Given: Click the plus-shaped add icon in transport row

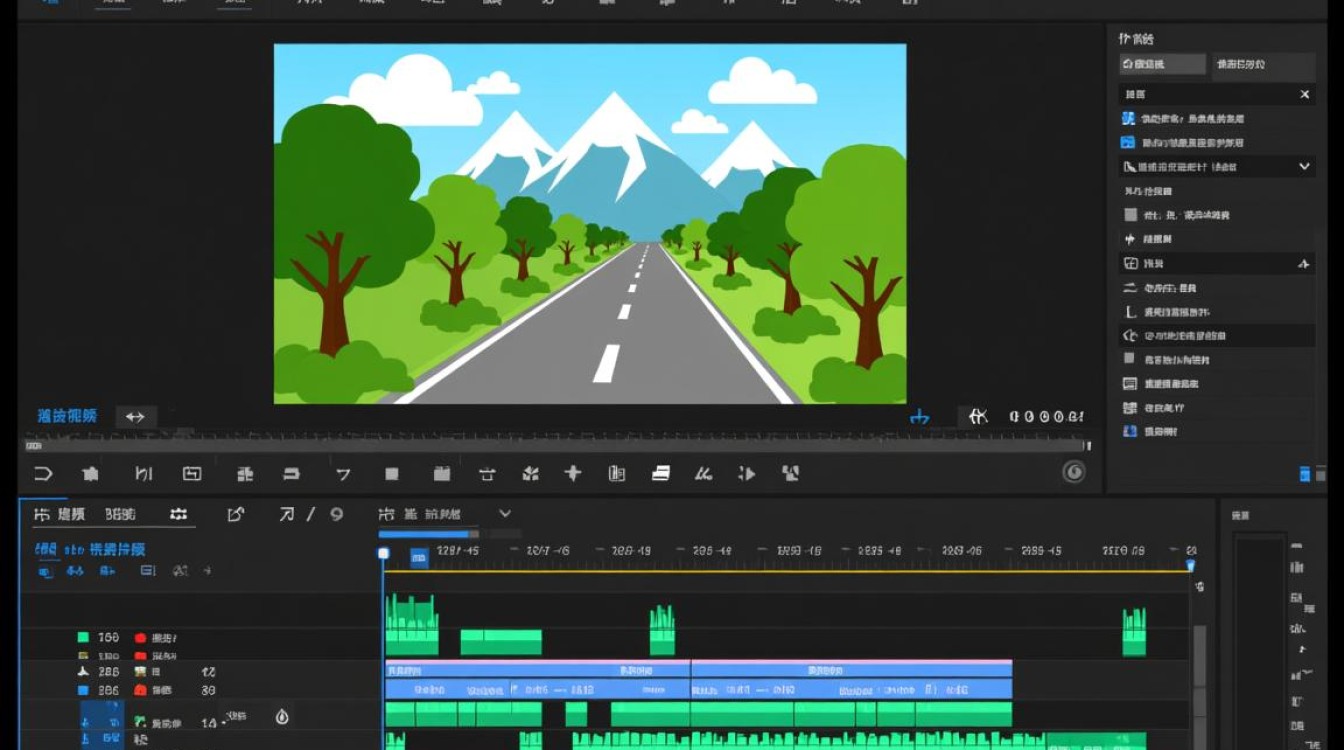Looking at the screenshot, I should pyautogui.click(x=573, y=474).
